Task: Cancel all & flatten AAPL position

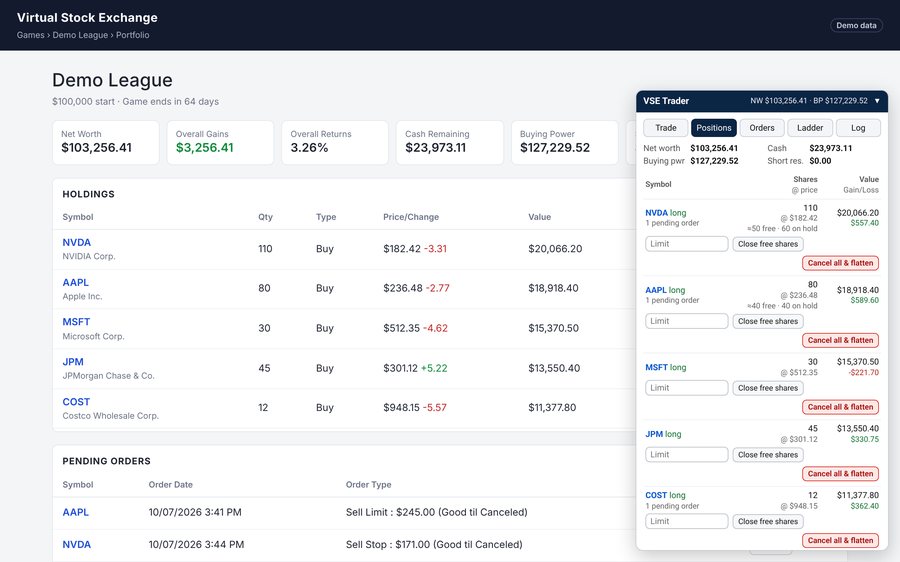Action: coord(840,340)
